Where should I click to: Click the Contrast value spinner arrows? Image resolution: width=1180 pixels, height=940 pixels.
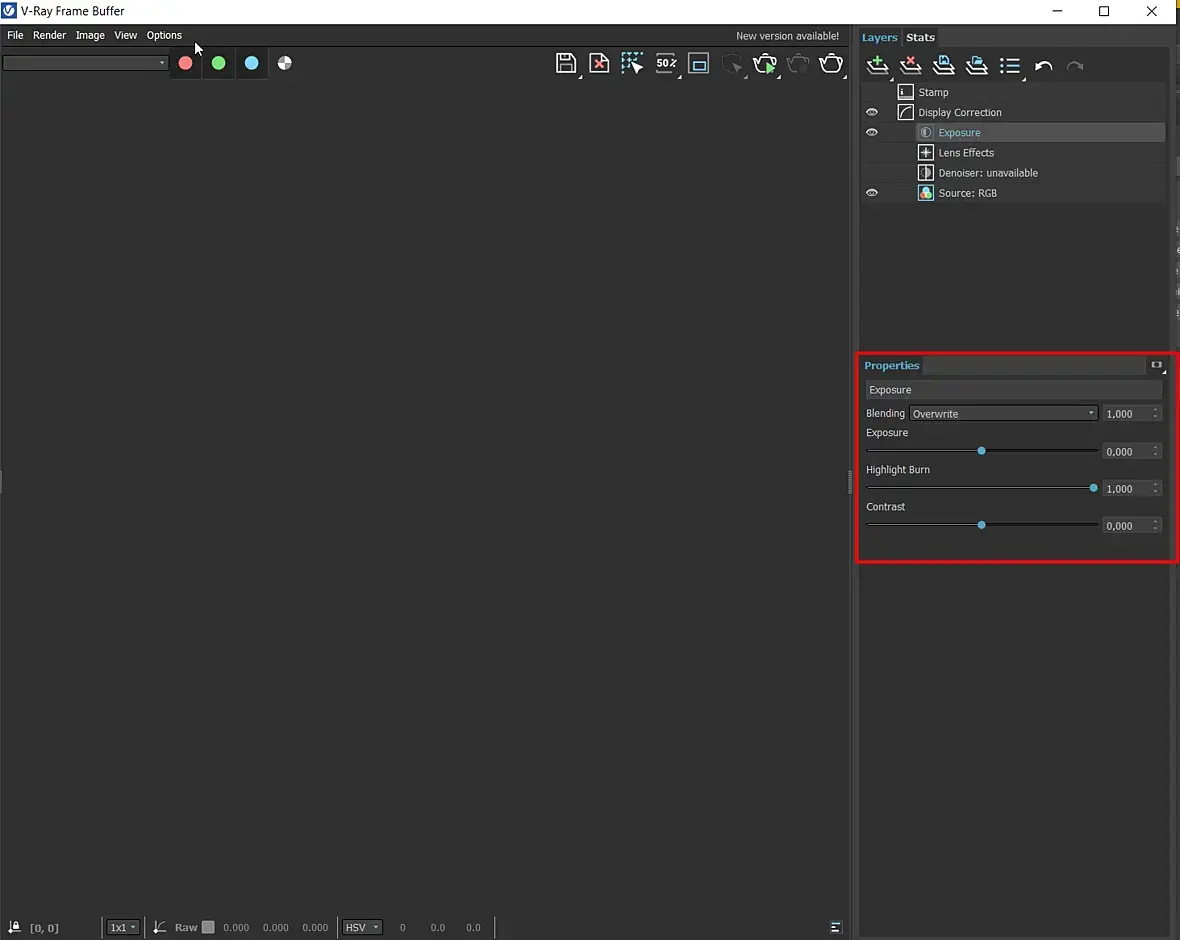pos(1156,525)
